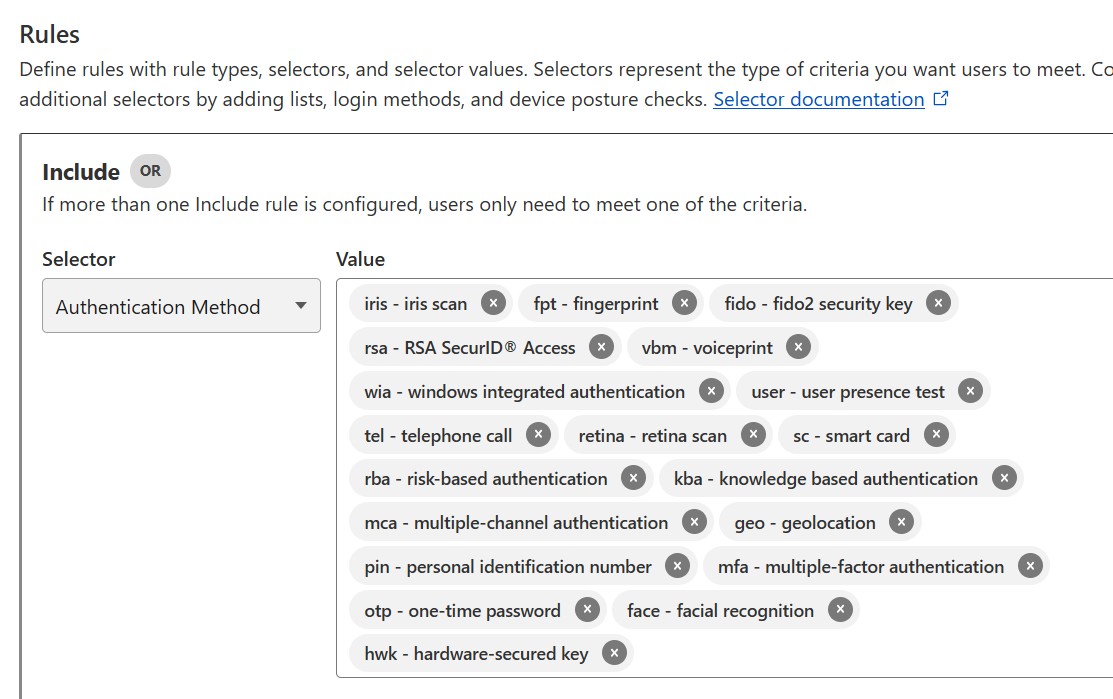Remove the iris scan value chip
The width and height of the screenshot is (1113, 699).
pos(493,304)
